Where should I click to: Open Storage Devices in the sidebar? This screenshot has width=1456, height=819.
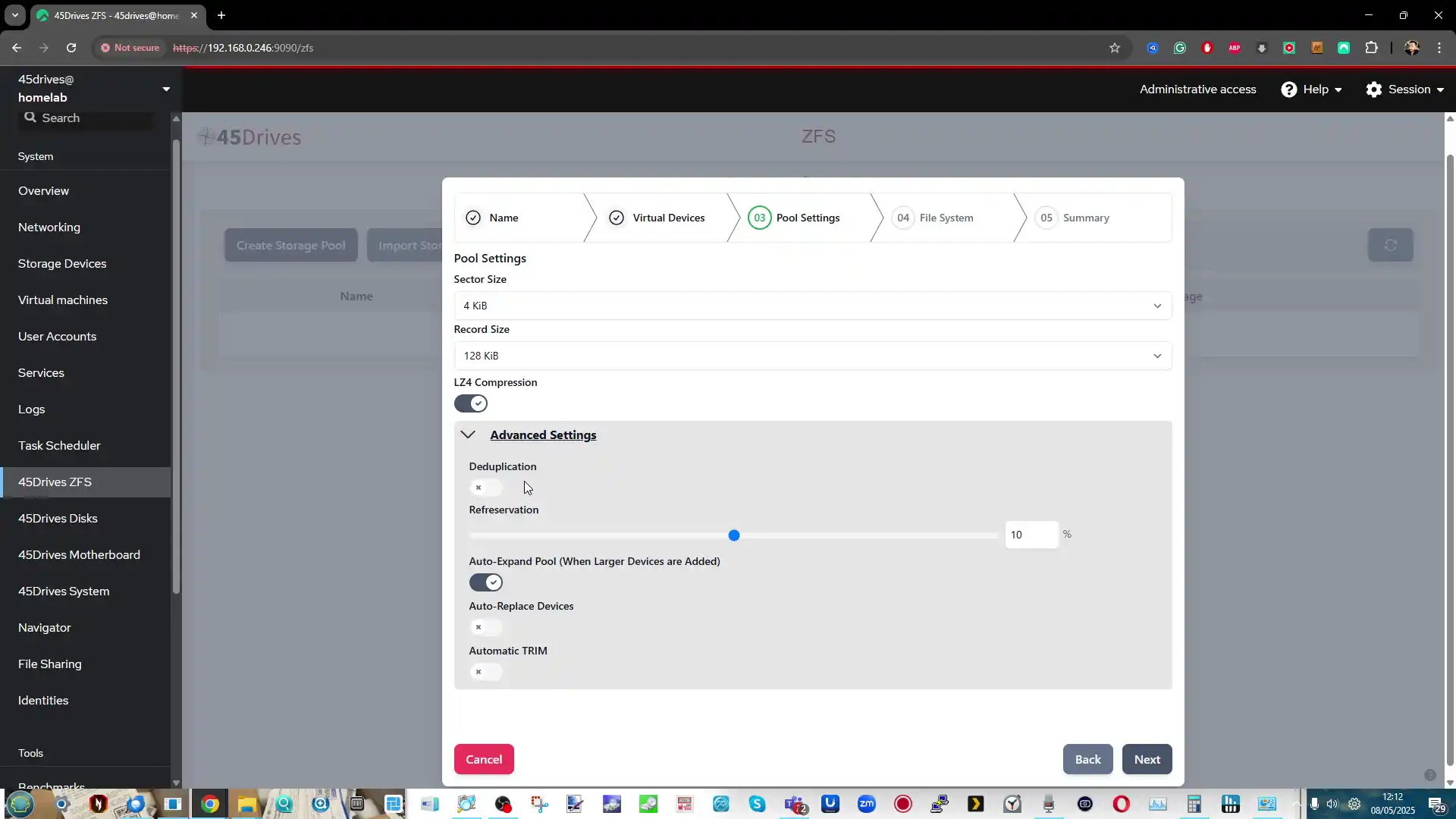pos(85,264)
